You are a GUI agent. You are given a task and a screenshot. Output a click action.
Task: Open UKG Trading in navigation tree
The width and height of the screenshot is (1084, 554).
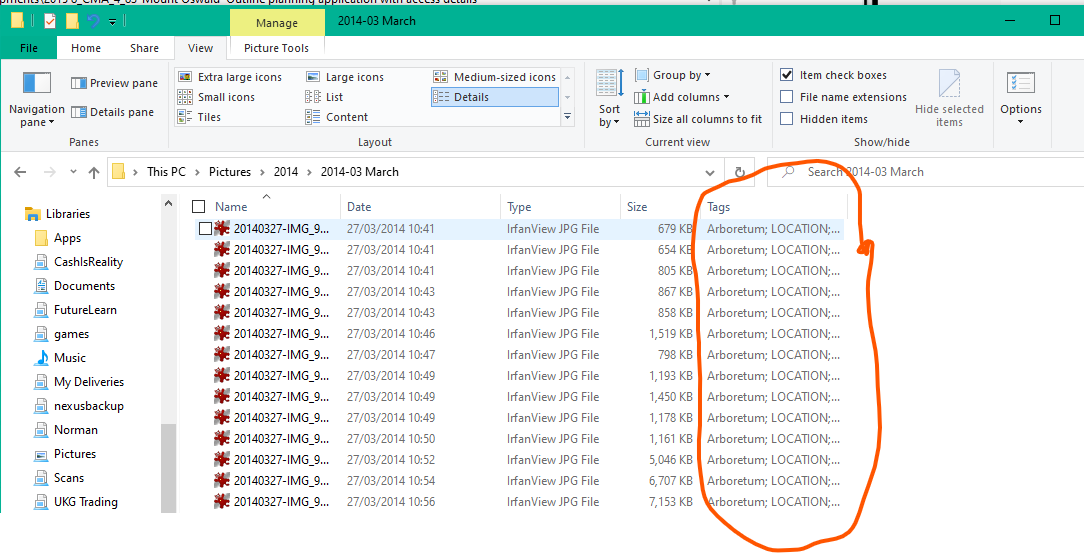(85, 502)
